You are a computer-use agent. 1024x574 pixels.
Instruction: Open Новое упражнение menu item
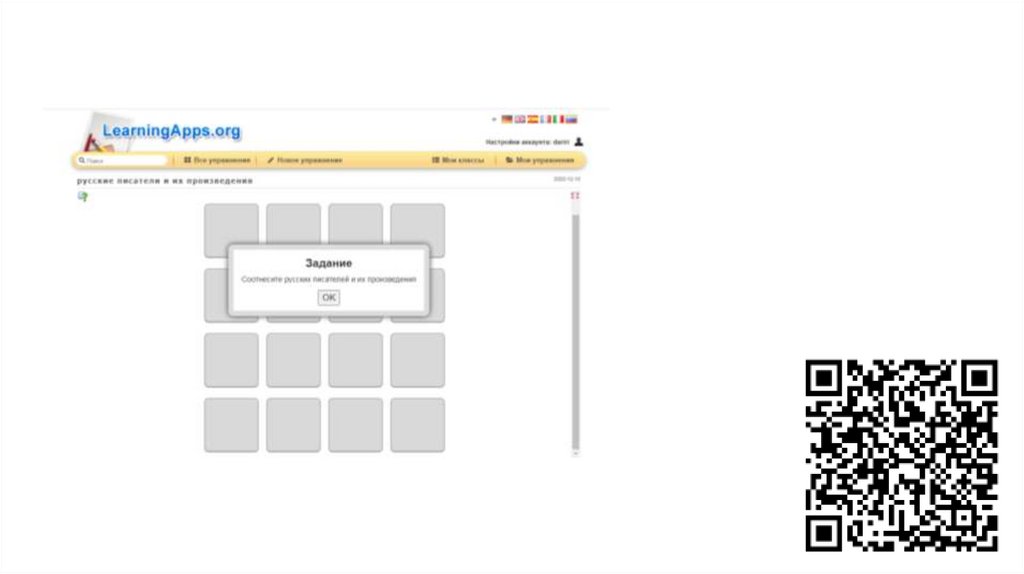tap(304, 160)
